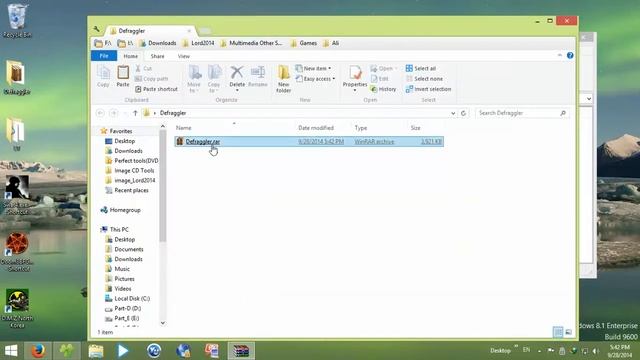Refresh the Defraggler folder view
640x360 pixels.
click(x=463, y=113)
